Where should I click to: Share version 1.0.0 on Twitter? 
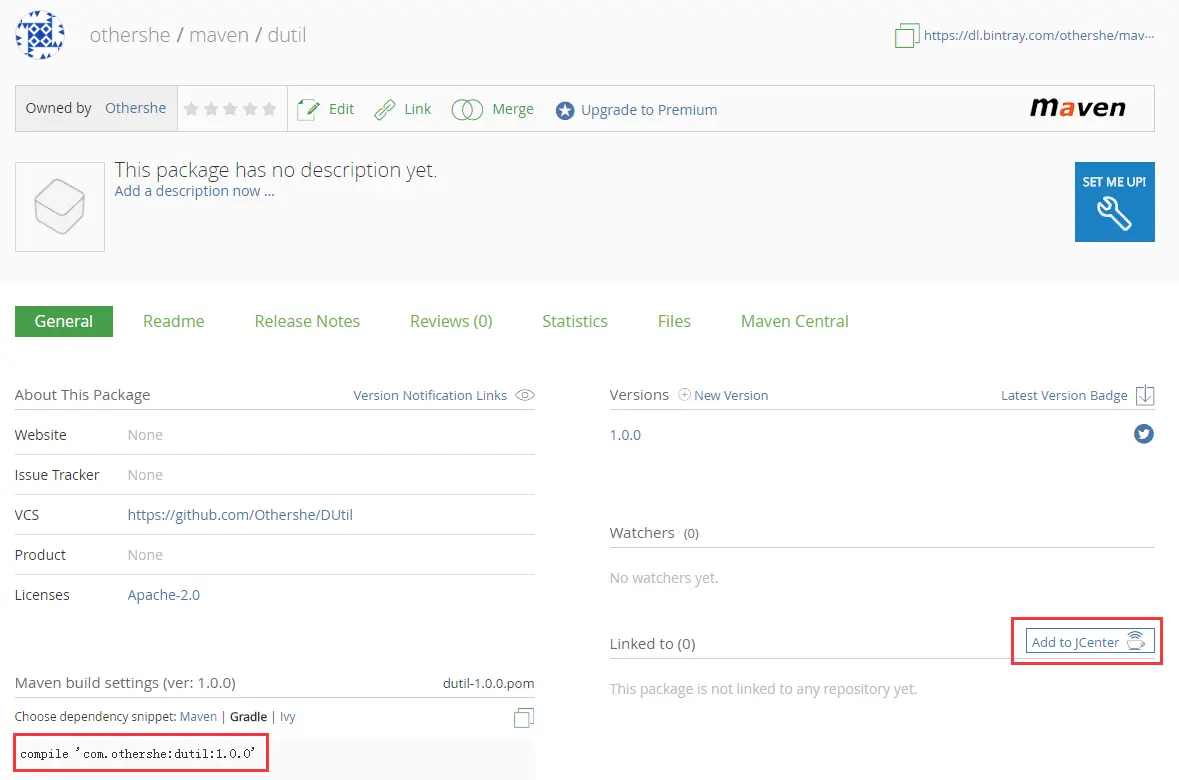(1144, 434)
